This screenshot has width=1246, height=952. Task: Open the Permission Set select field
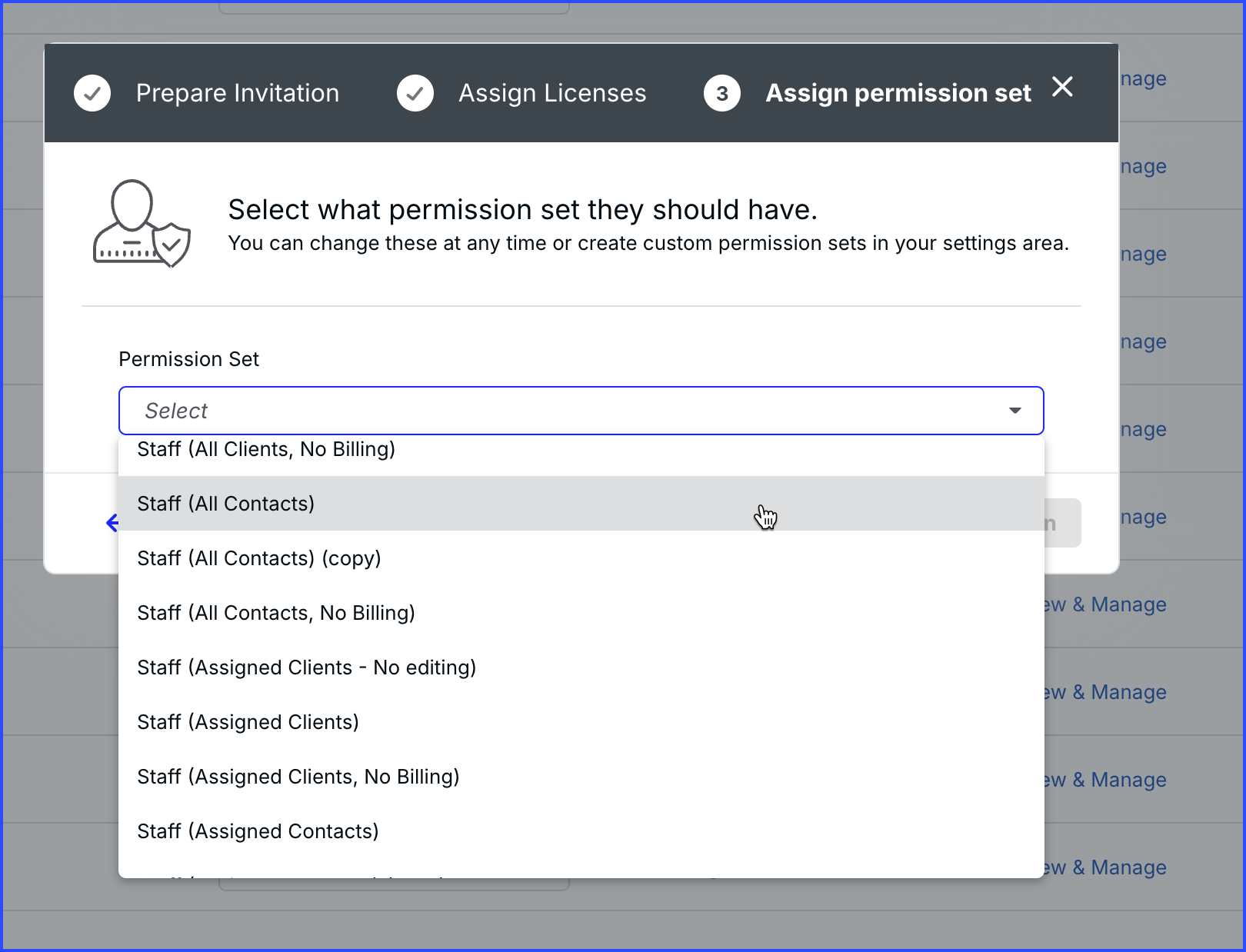[569, 411]
